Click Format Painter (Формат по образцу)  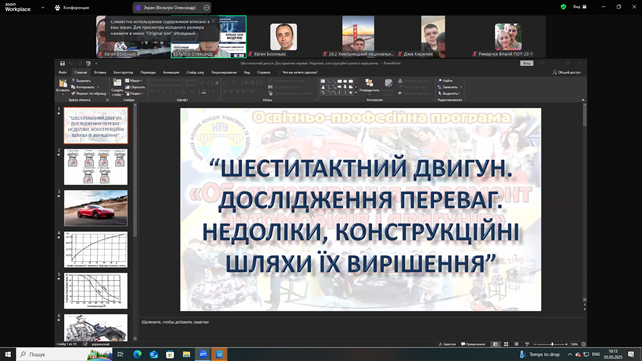(88, 93)
